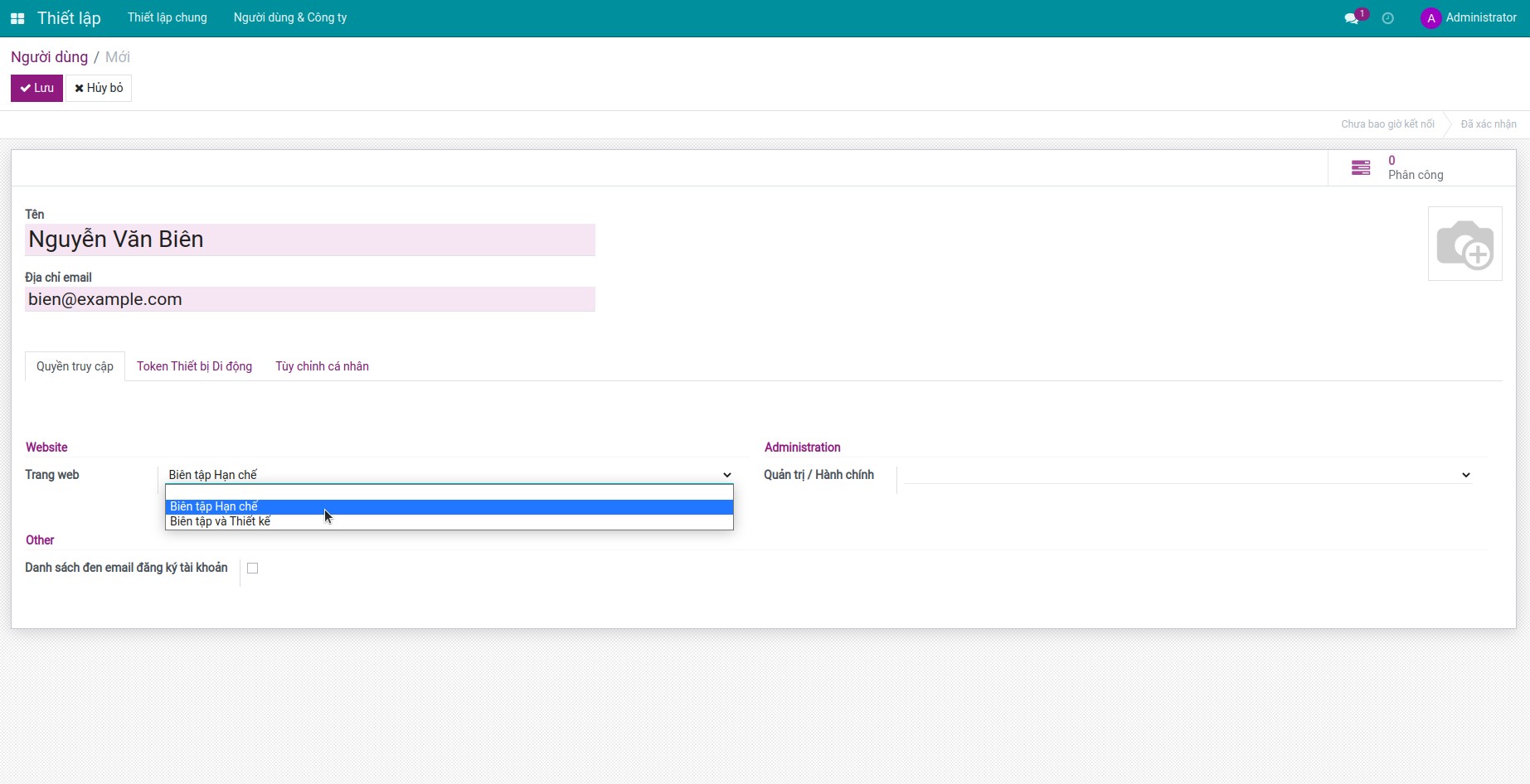The height and width of the screenshot is (784, 1530).
Task: Enable email signup blacklist checkbox
Action: (253, 569)
